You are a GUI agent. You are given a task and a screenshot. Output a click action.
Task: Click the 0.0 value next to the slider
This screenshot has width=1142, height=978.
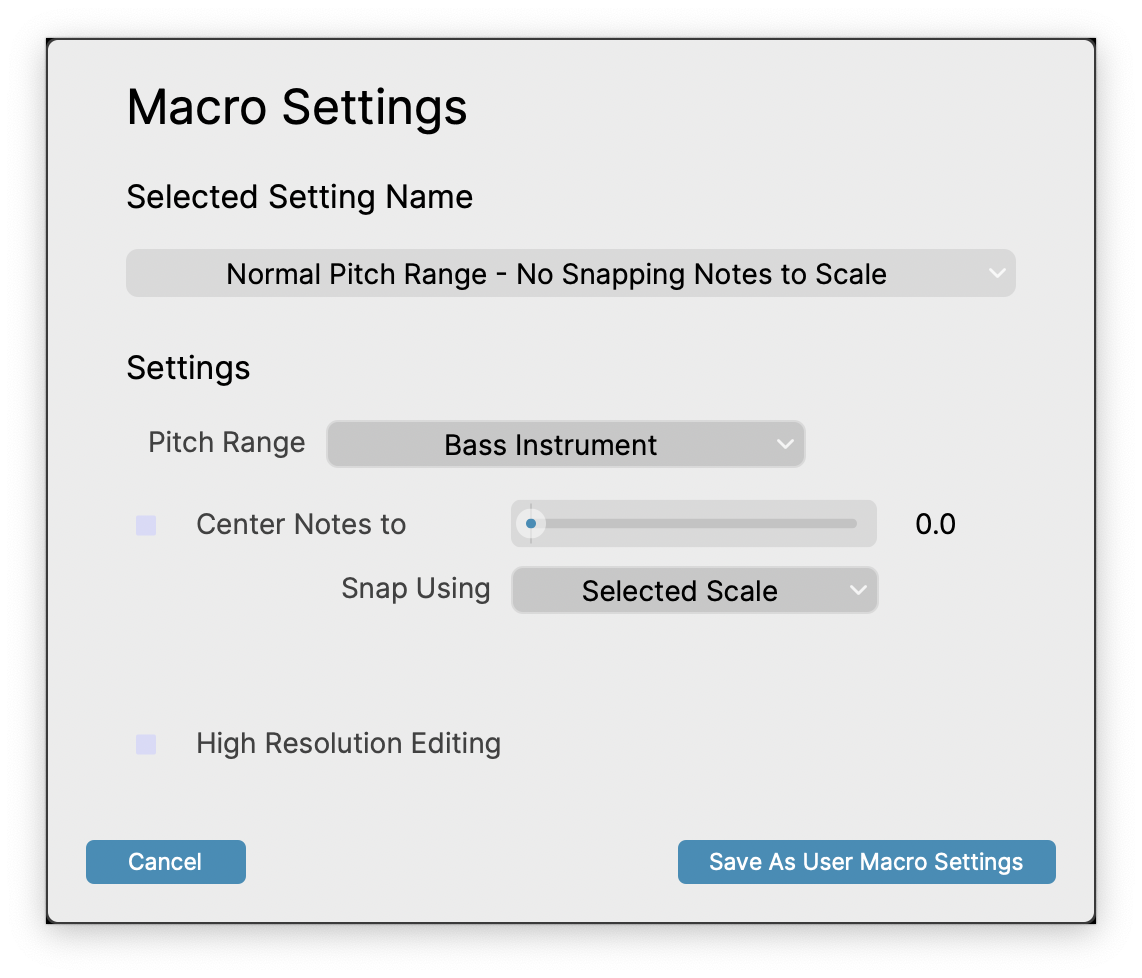pos(935,524)
